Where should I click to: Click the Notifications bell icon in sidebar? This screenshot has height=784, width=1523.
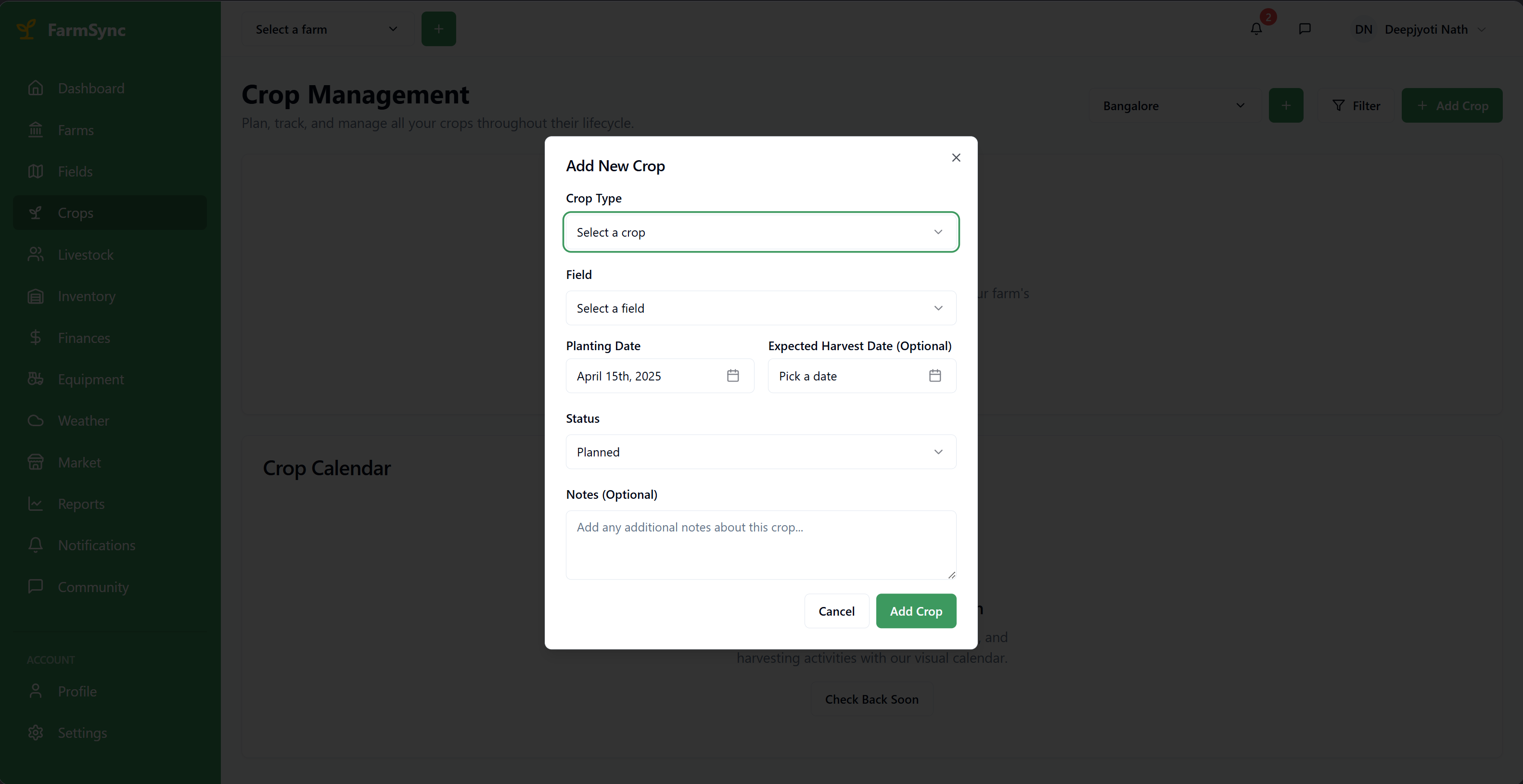click(36, 545)
